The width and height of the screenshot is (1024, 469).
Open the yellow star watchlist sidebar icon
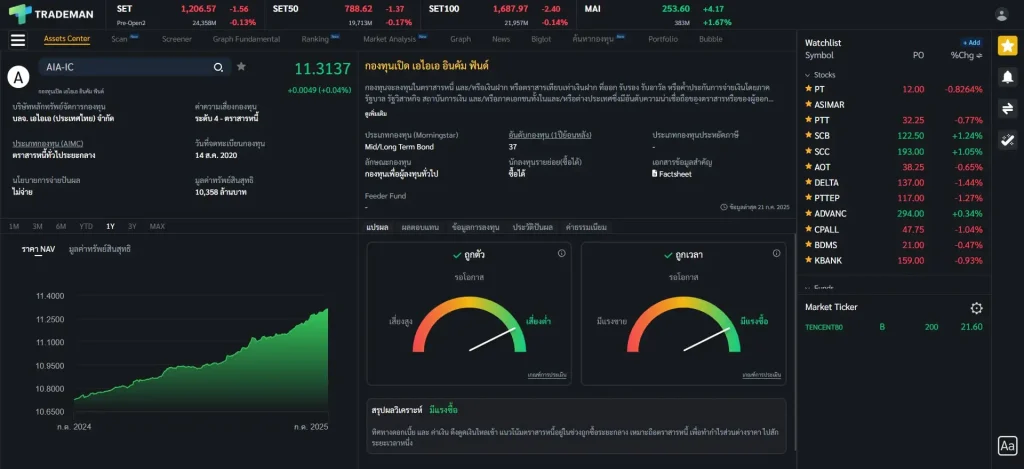coord(1007,46)
